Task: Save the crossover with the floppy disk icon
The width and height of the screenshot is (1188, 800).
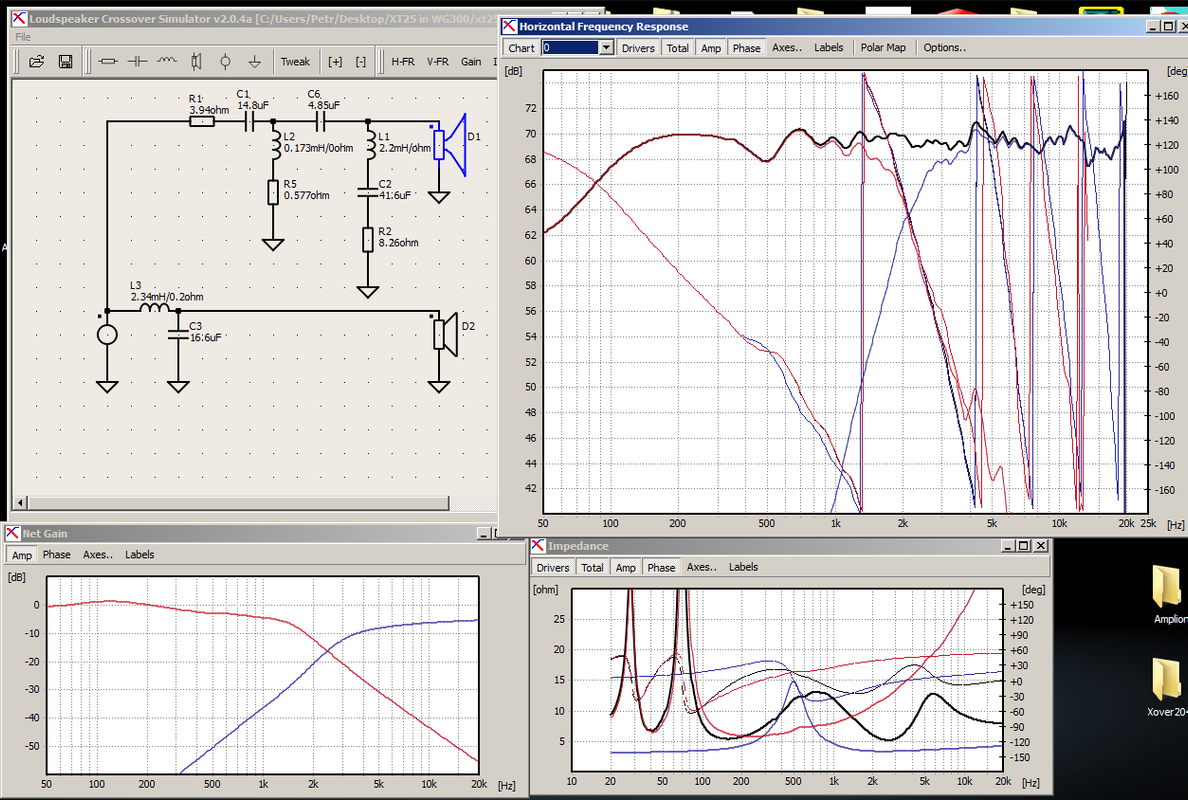Action: click(x=66, y=61)
